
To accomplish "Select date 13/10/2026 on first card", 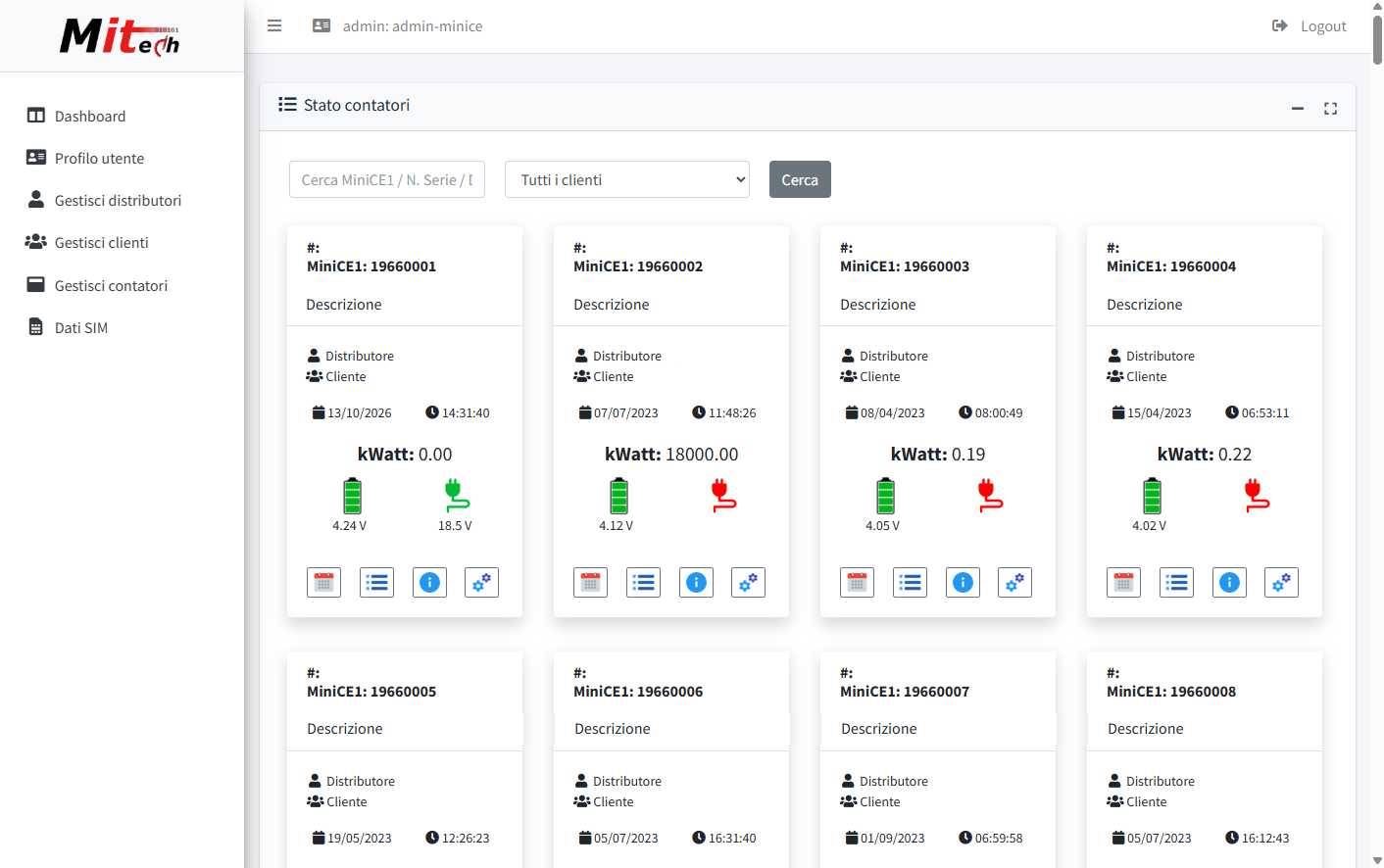I will (x=359, y=412).
